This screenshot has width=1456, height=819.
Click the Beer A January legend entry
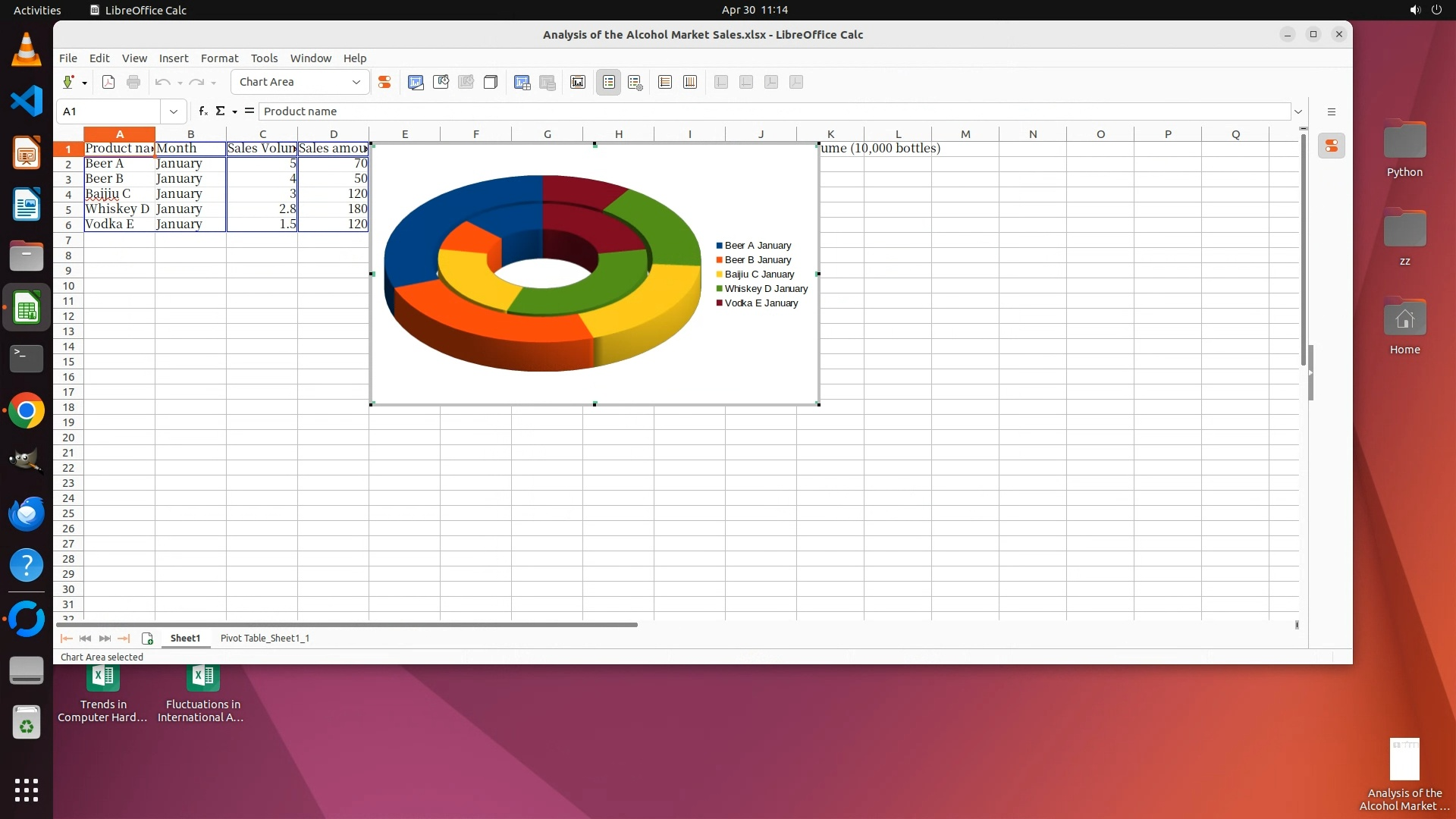pyautogui.click(x=757, y=246)
